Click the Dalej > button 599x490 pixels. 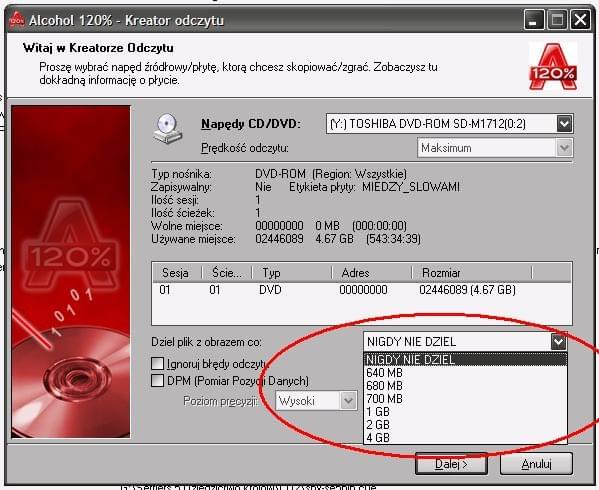click(451, 464)
